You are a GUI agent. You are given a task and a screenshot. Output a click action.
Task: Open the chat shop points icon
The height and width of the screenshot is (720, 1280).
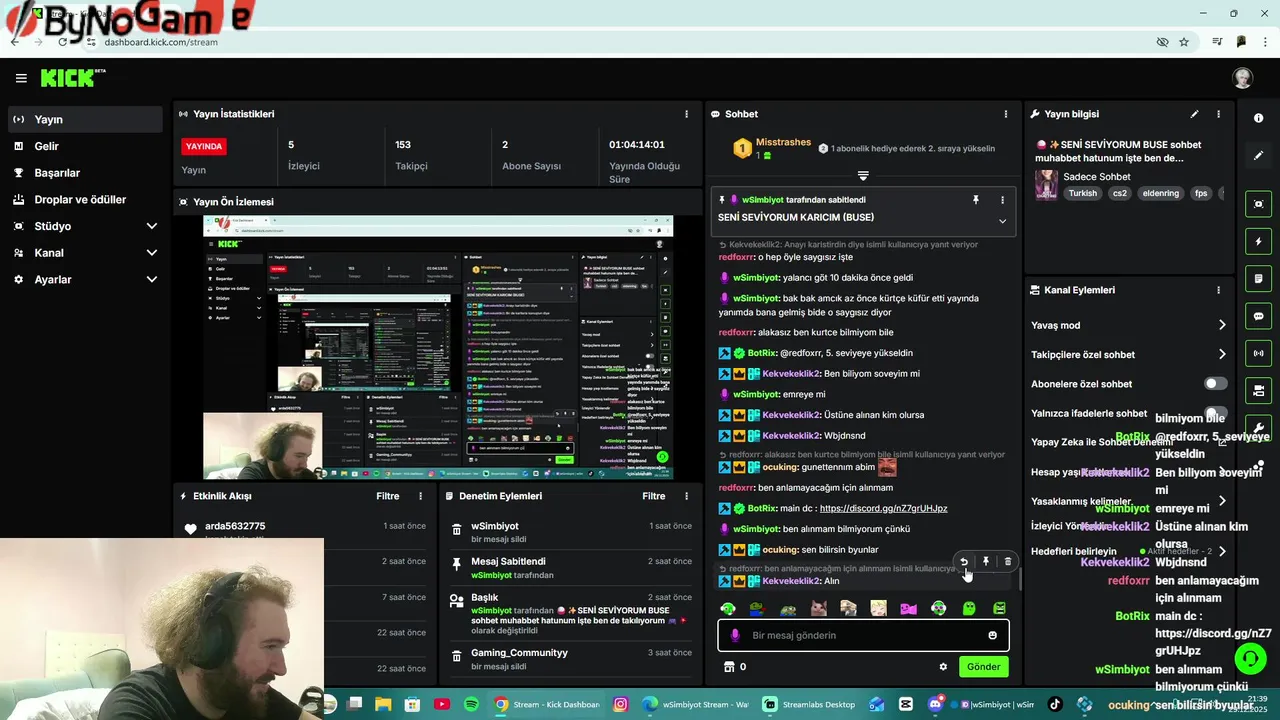(729, 667)
